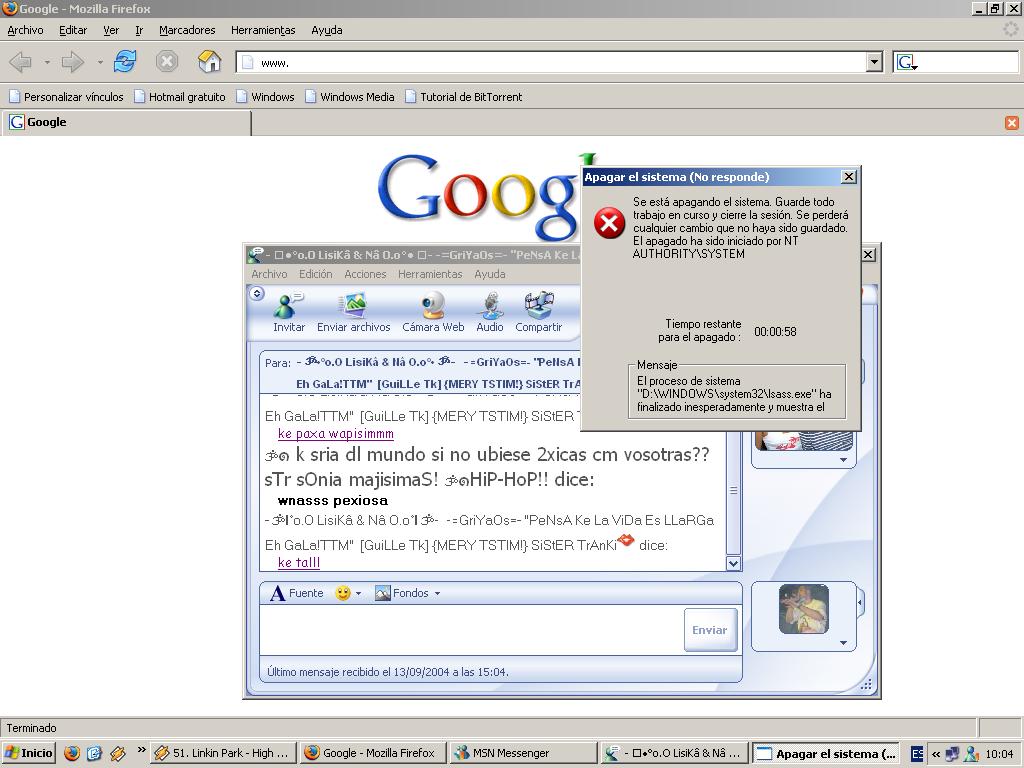The height and width of the screenshot is (768, 1024).
Task: Click the Invitar icon in MSN chat
Action: (x=289, y=313)
